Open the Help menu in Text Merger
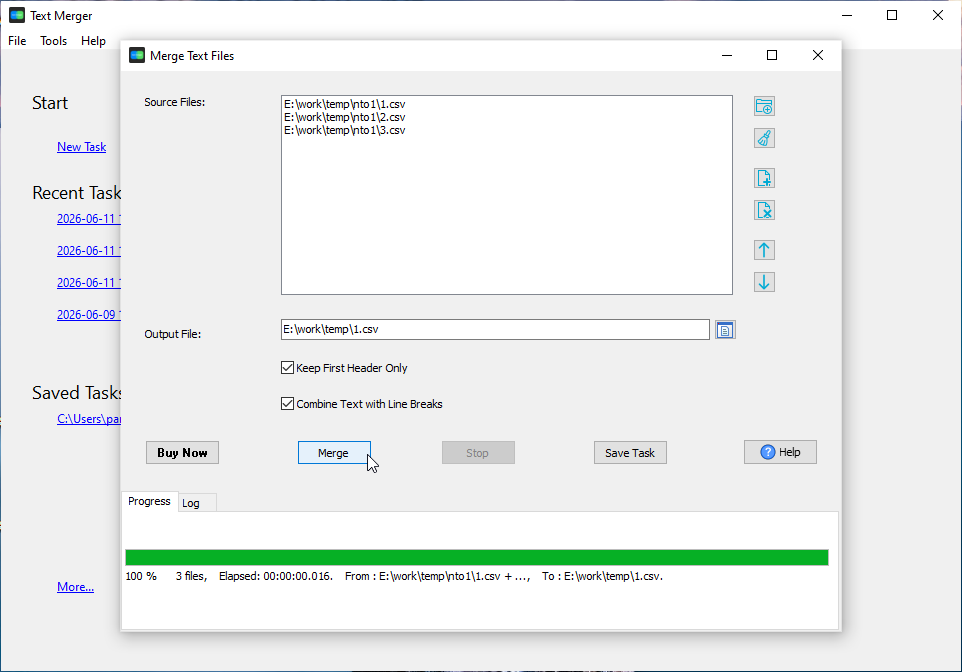Image resolution: width=962 pixels, height=672 pixels. [93, 41]
